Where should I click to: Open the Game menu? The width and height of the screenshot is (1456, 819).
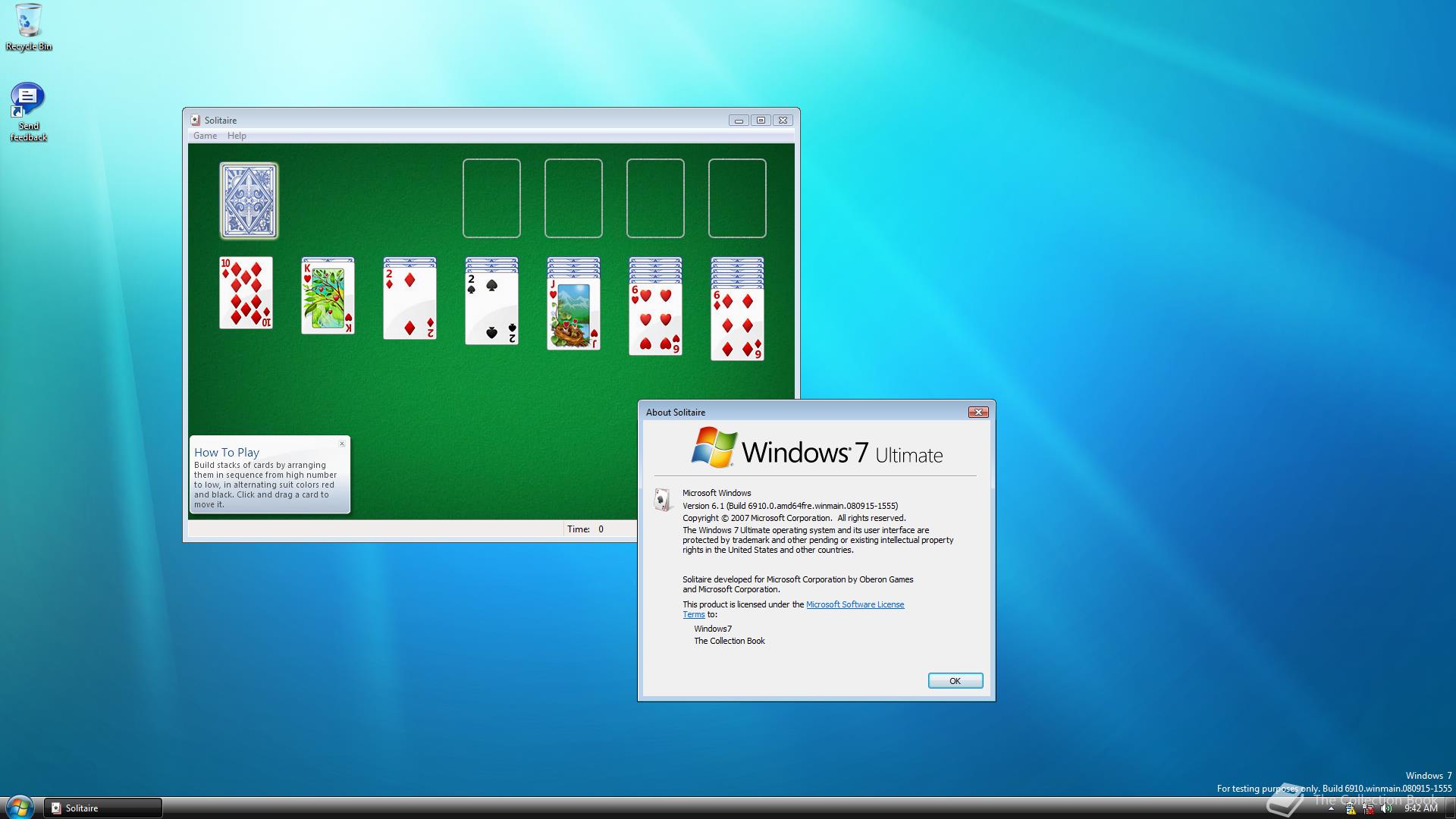[205, 136]
